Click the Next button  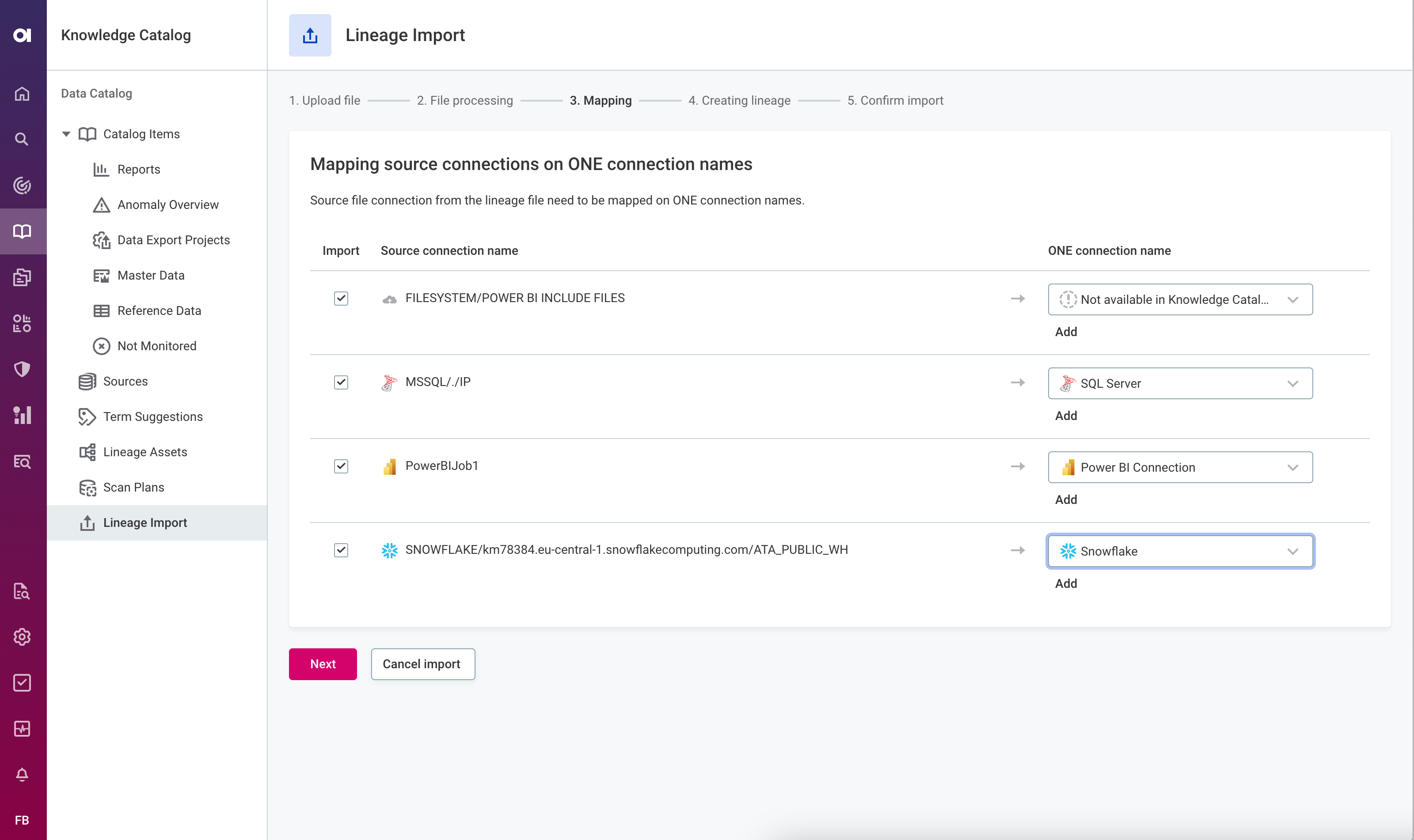tap(323, 664)
